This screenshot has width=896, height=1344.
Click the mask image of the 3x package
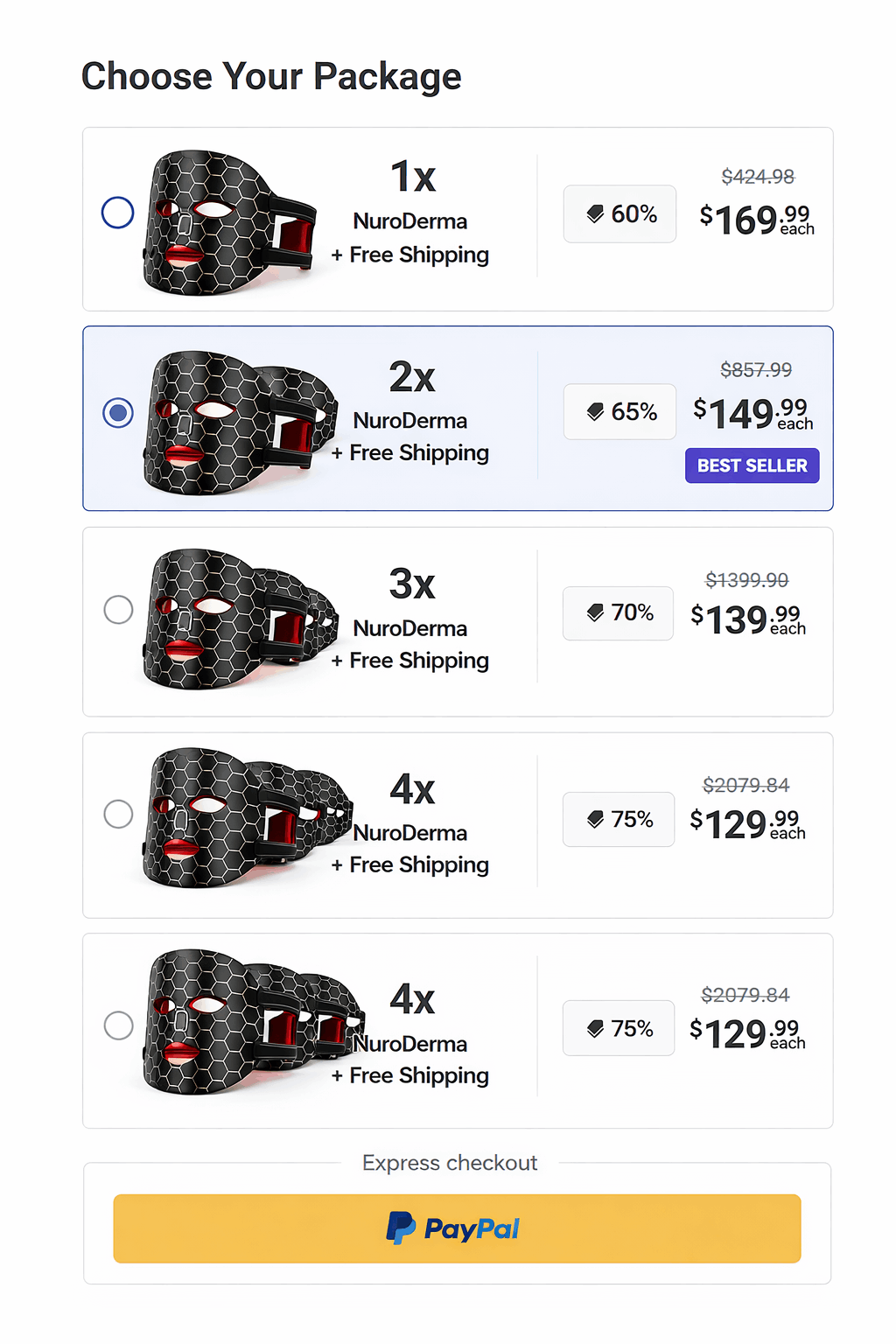tap(238, 619)
